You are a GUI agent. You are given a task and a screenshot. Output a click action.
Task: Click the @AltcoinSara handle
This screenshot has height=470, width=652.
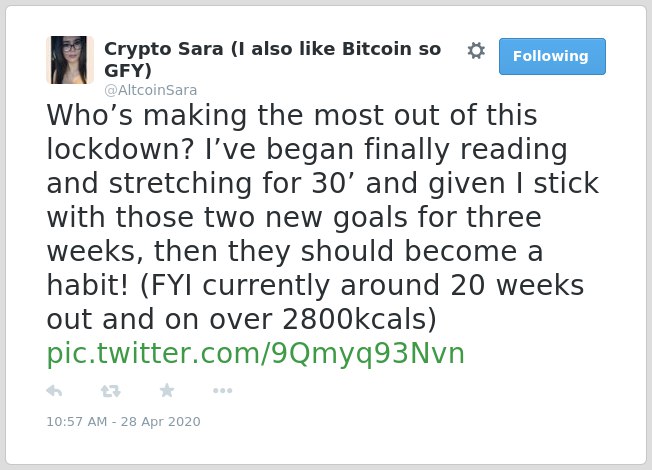click(x=151, y=90)
